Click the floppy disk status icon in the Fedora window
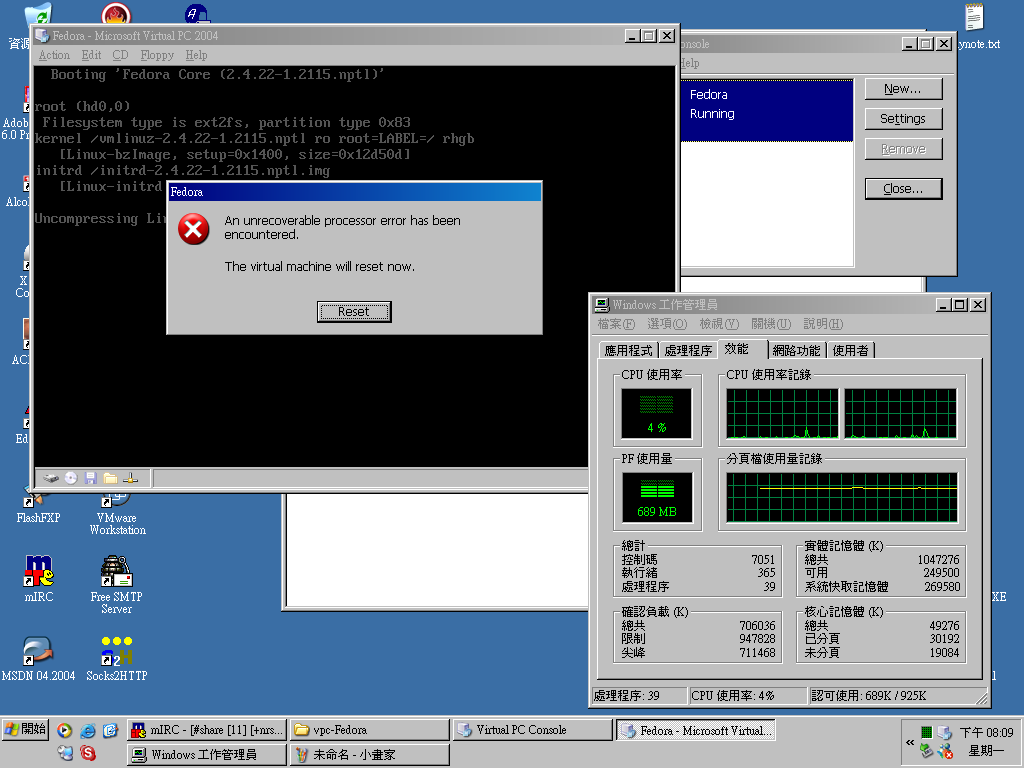 point(91,478)
